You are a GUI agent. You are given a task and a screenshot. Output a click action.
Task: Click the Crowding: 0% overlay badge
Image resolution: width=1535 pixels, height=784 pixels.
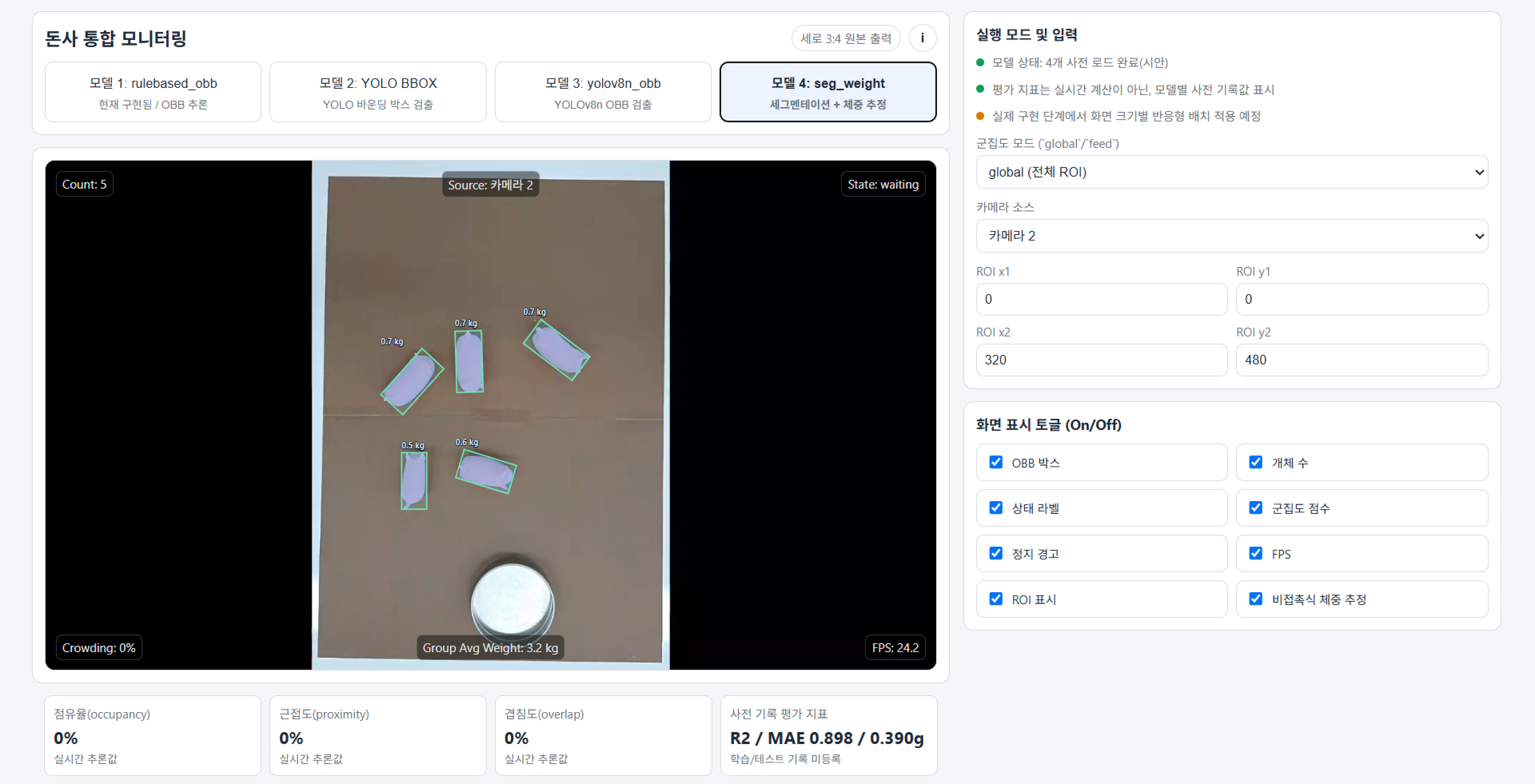tap(98, 647)
